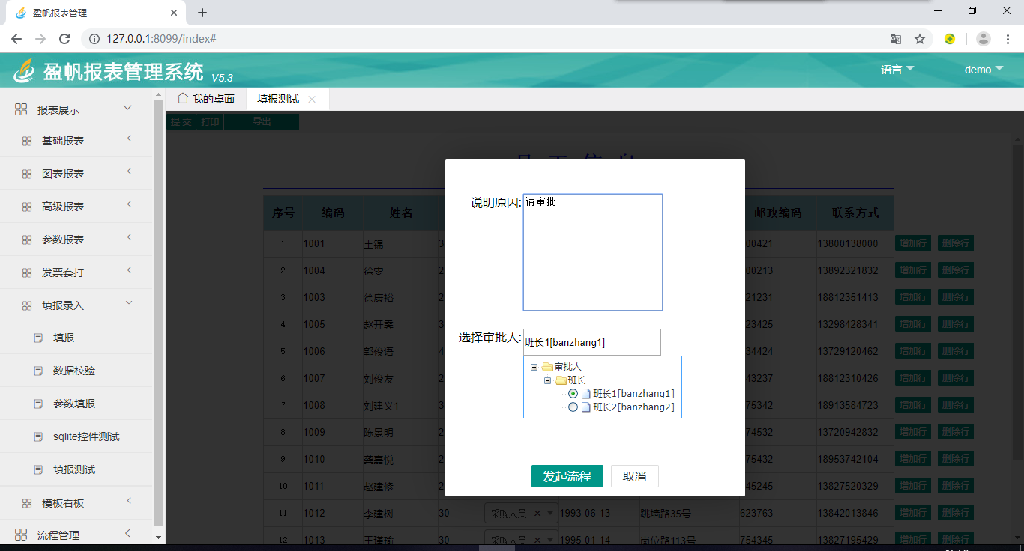Click the green 发起流程 button

566,476
